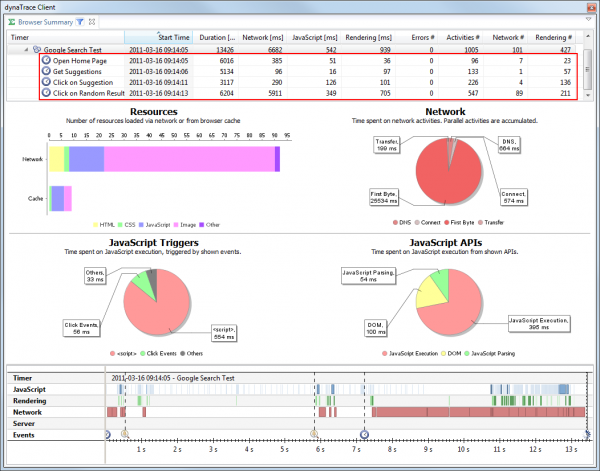Click the blue JavaScript segment in Network bar
This screenshot has height=471, width=600.
coord(86,159)
